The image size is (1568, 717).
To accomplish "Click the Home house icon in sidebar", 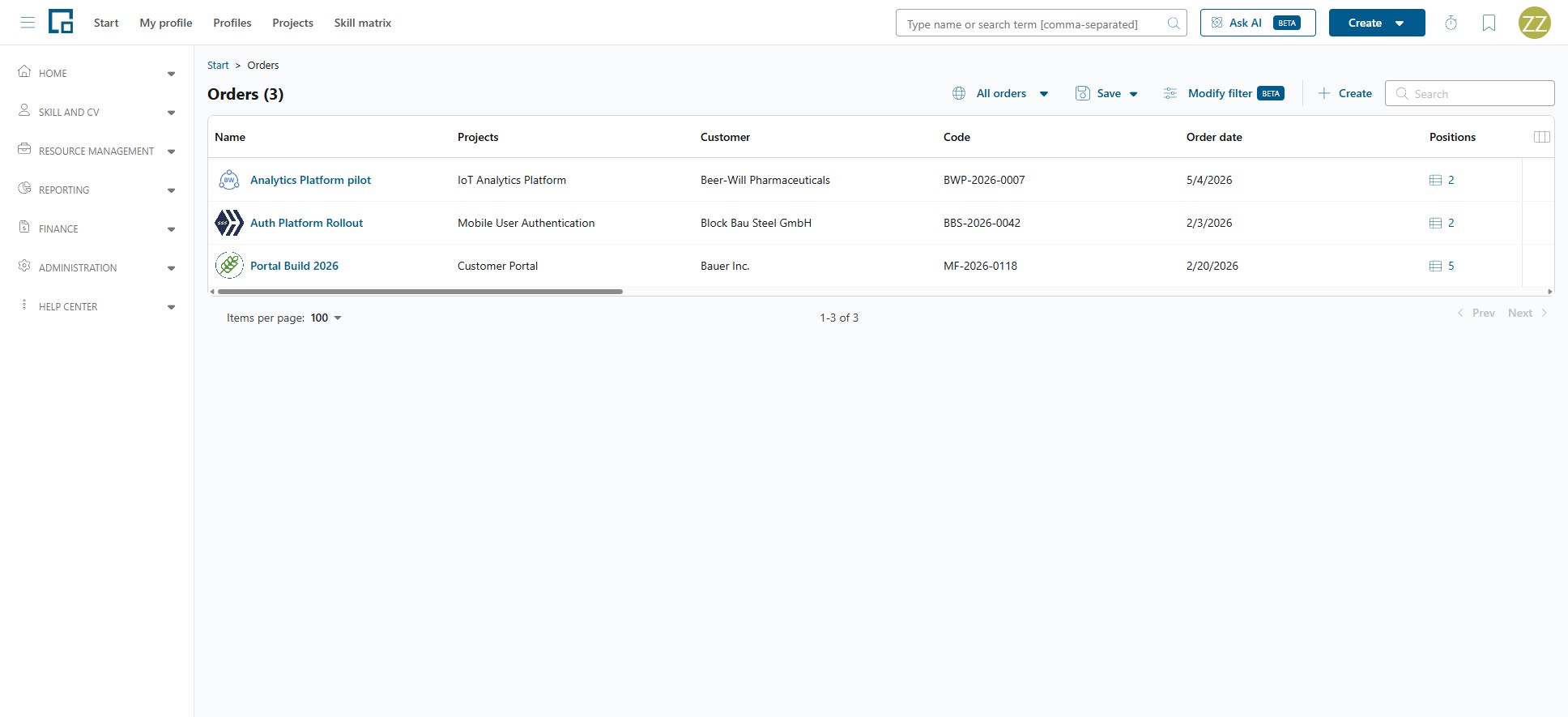I will point(24,71).
